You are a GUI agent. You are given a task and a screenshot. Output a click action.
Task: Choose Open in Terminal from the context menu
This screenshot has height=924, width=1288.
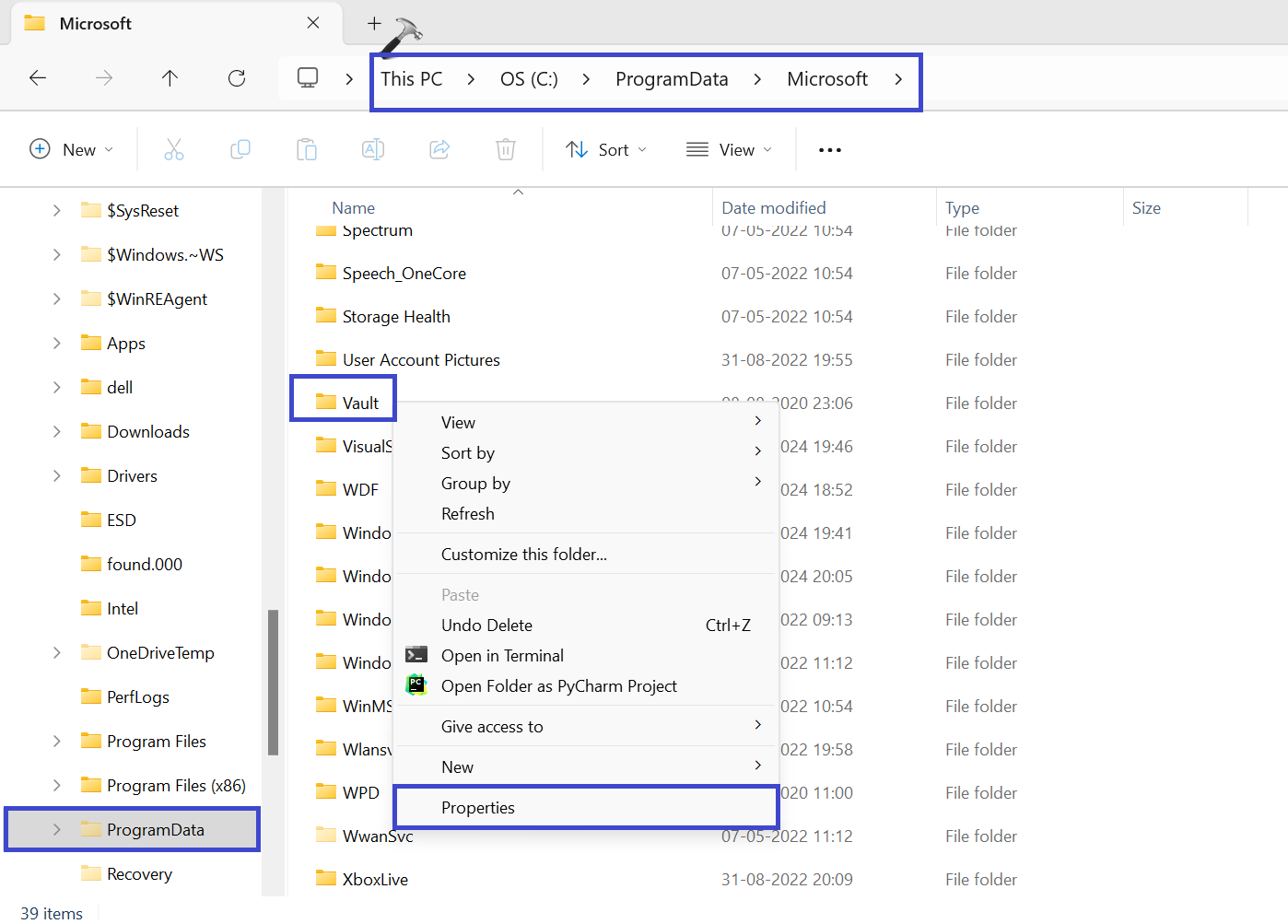(502, 656)
